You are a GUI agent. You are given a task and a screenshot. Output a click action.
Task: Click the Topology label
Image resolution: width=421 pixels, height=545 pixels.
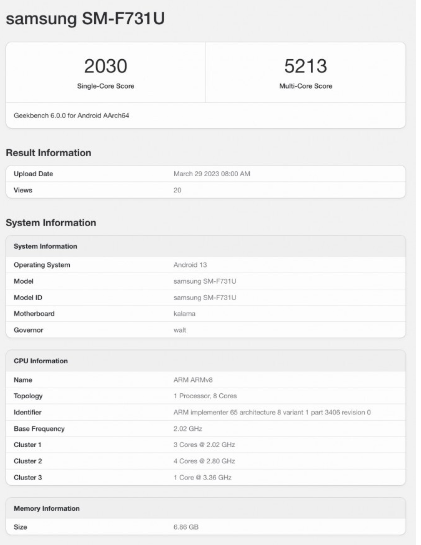click(x=28, y=396)
